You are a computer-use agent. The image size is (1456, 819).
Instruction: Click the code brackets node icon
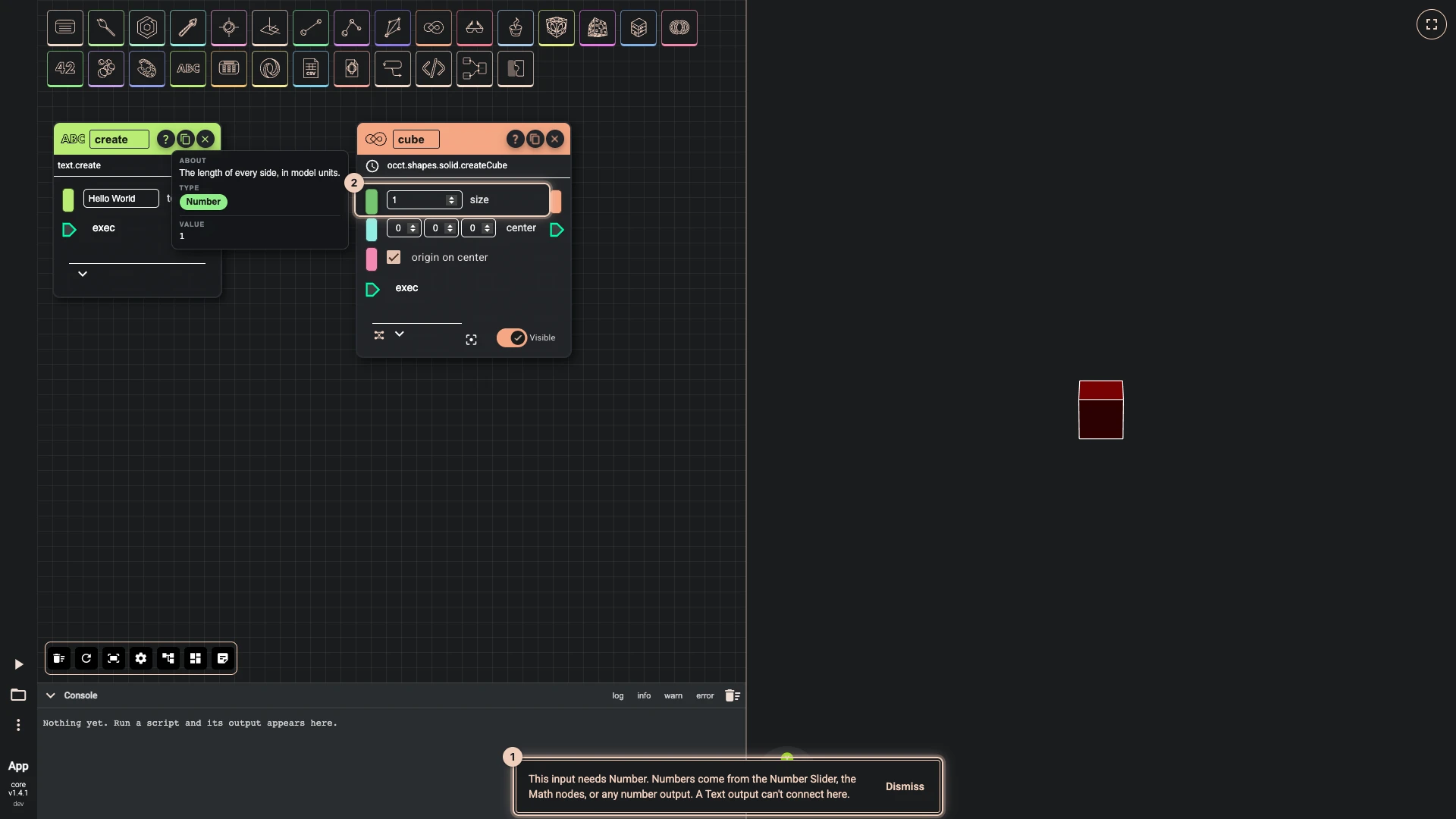434,68
